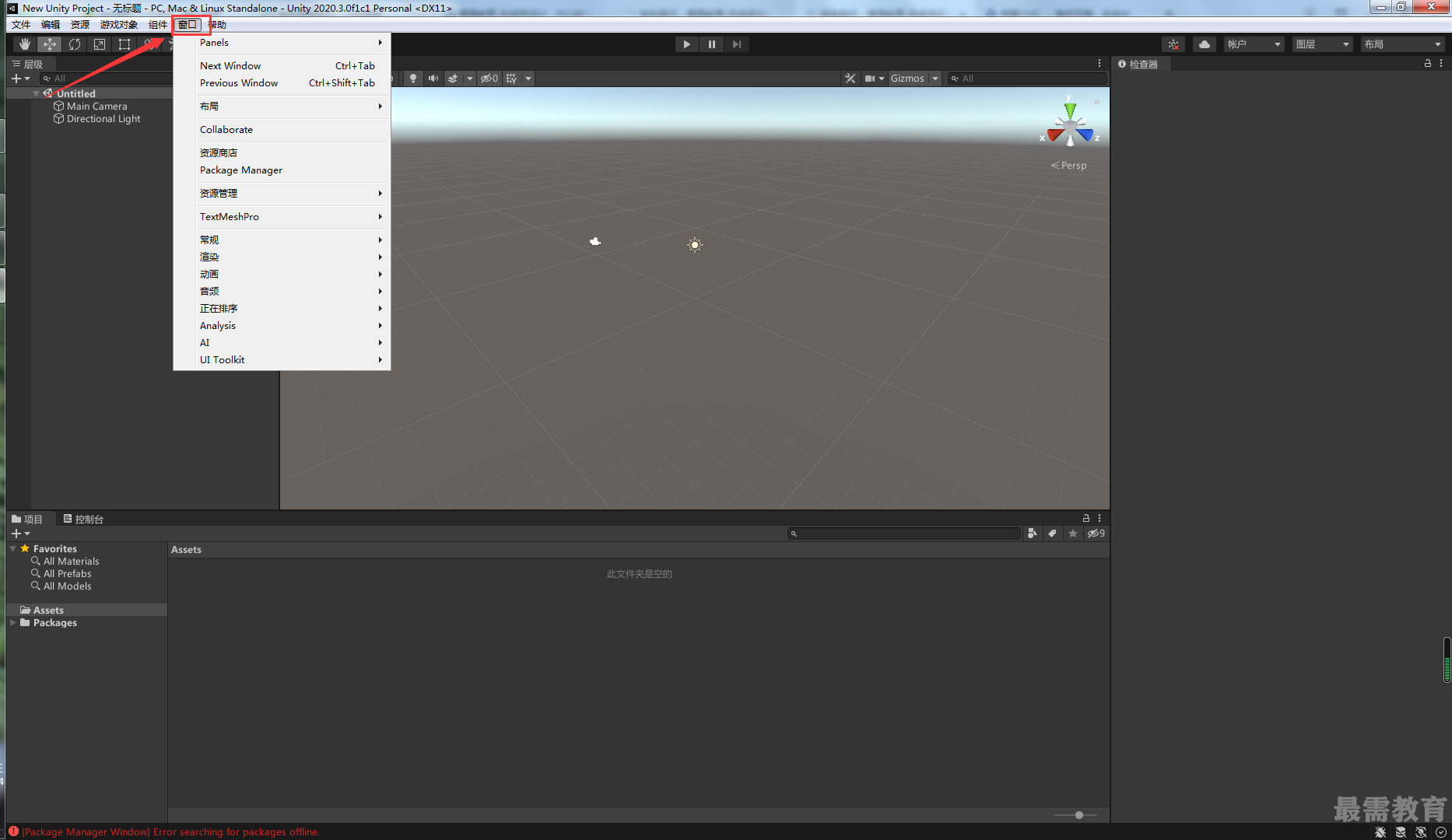Toggle Persp projection label
Image resolution: width=1452 pixels, height=840 pixels.
click(x=1069, y=166)
